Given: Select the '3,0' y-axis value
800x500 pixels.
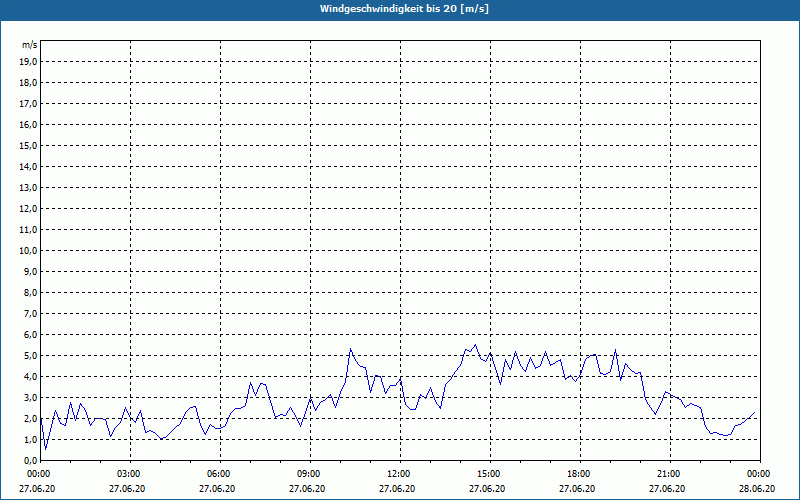Looking at the screenshot, I should (x=30, y=397).
